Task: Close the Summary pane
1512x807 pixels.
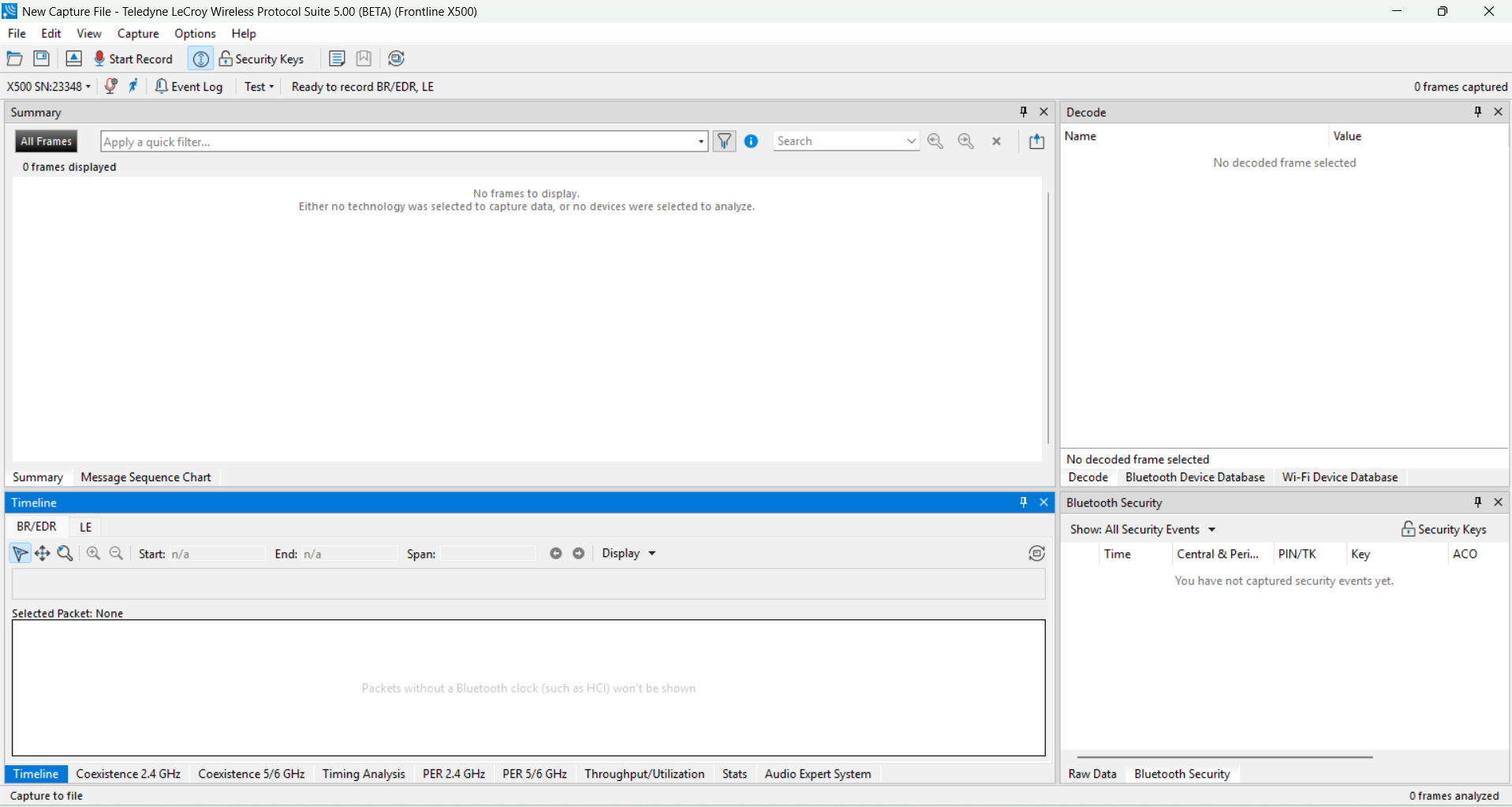Action: (1043, 112)
